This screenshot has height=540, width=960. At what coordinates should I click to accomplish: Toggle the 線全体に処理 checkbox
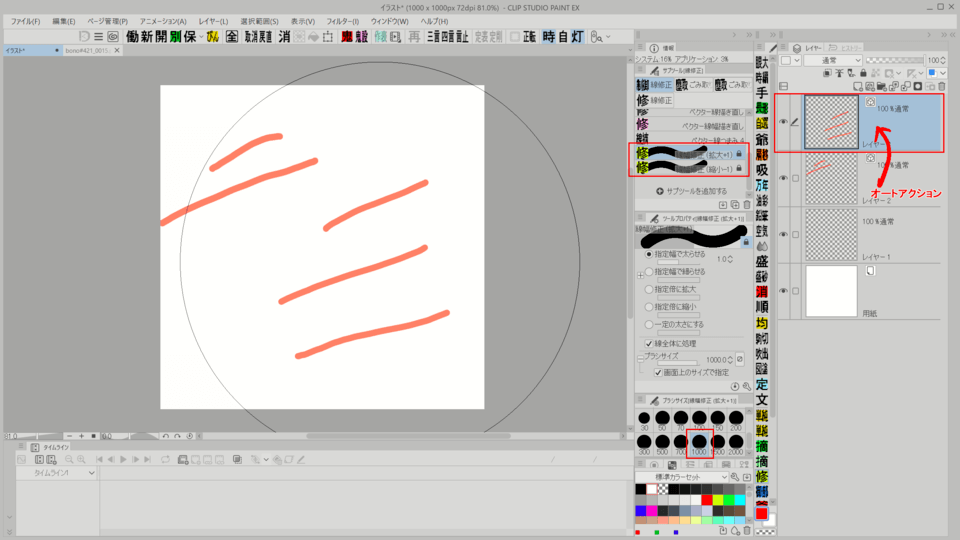pyautogui.click(x=648, y=343)
